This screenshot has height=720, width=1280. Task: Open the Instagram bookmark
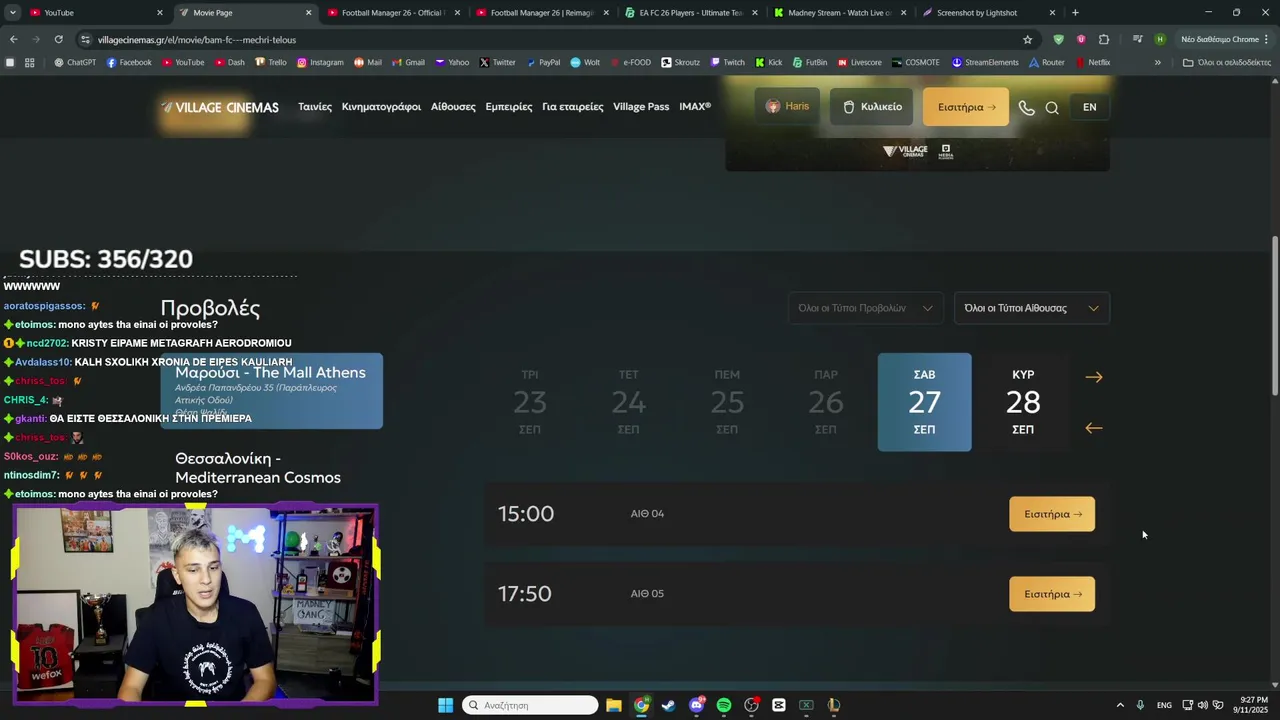point(320,62)
